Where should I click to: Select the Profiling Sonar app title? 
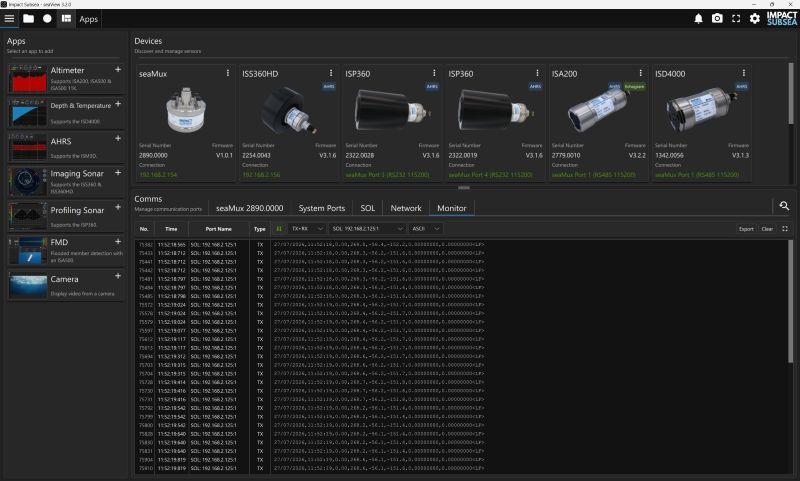coord(77,210)
